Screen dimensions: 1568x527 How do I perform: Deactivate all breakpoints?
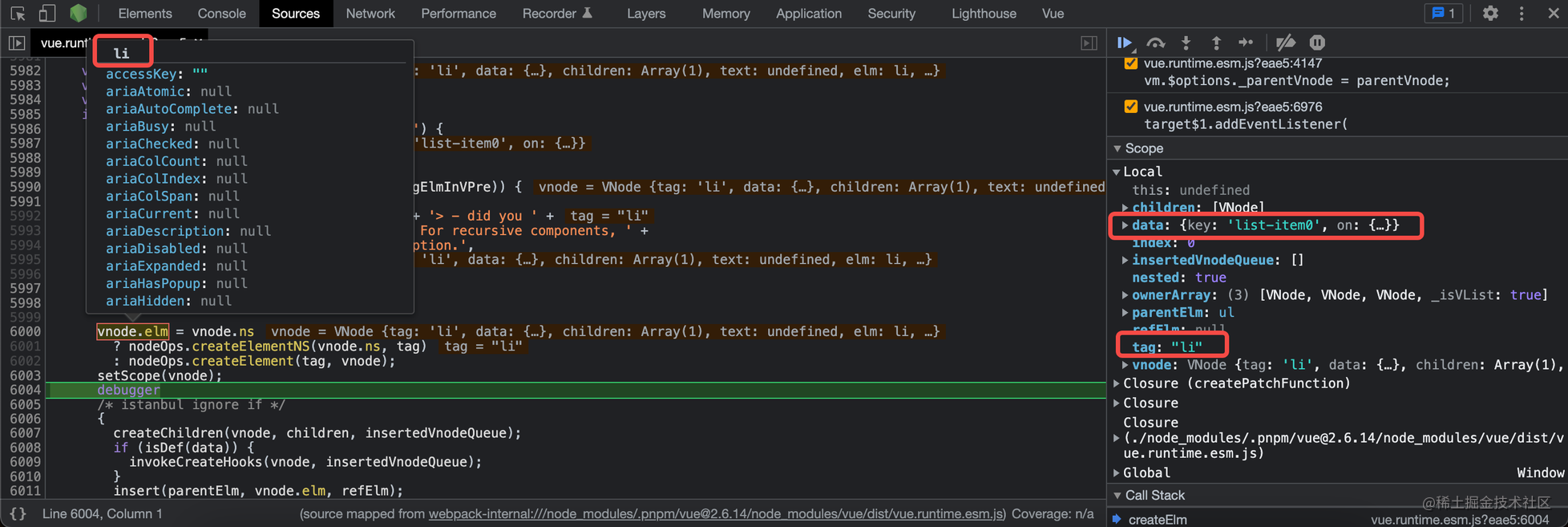click(1285, 43)
